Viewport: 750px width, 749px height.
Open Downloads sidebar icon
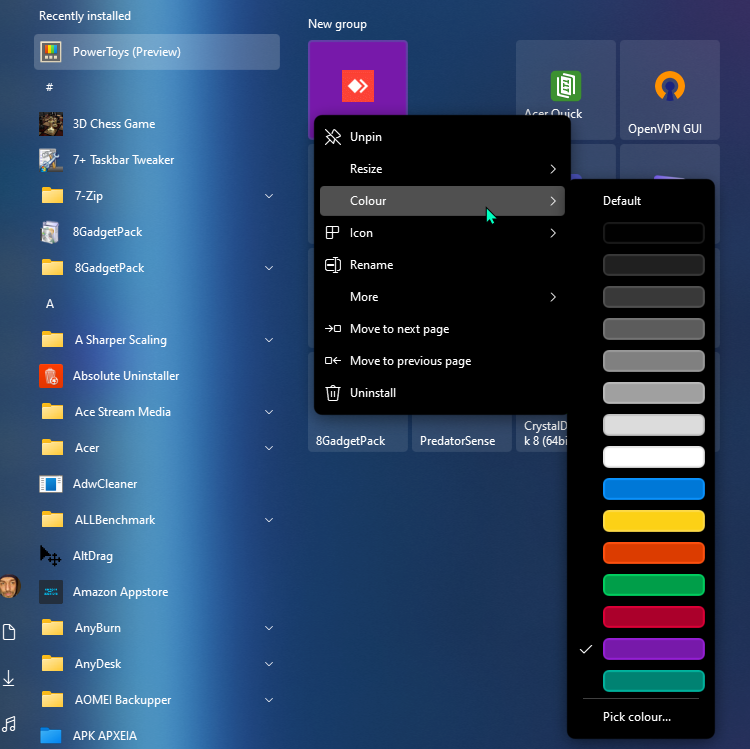pos(9,678)
